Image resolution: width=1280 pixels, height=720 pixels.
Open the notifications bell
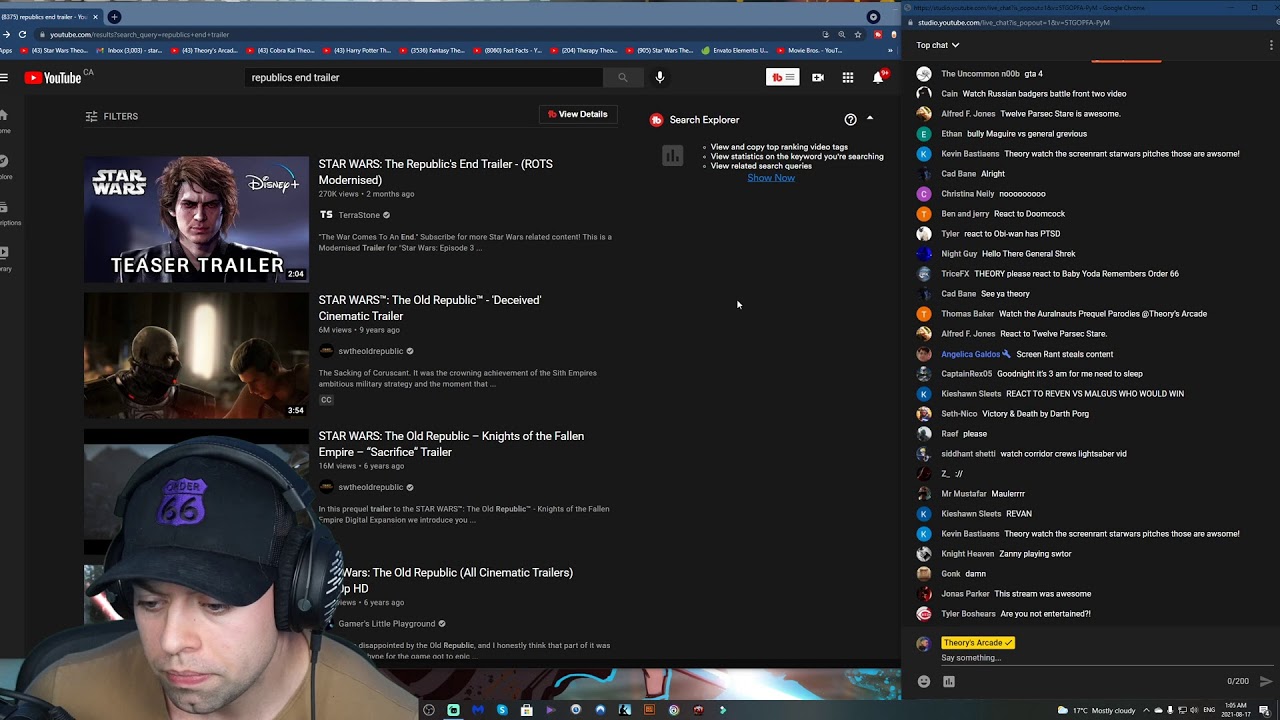[879, 77]
